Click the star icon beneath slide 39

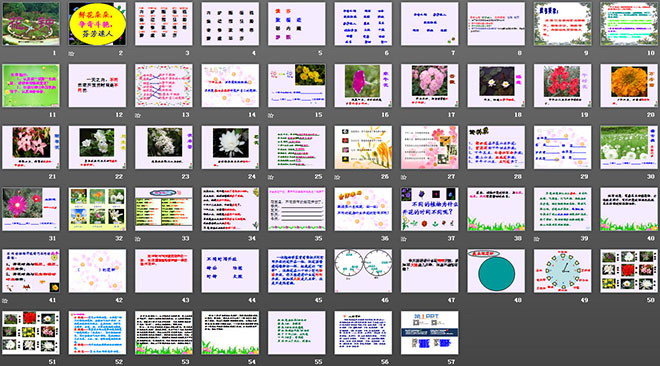point(537,239)
